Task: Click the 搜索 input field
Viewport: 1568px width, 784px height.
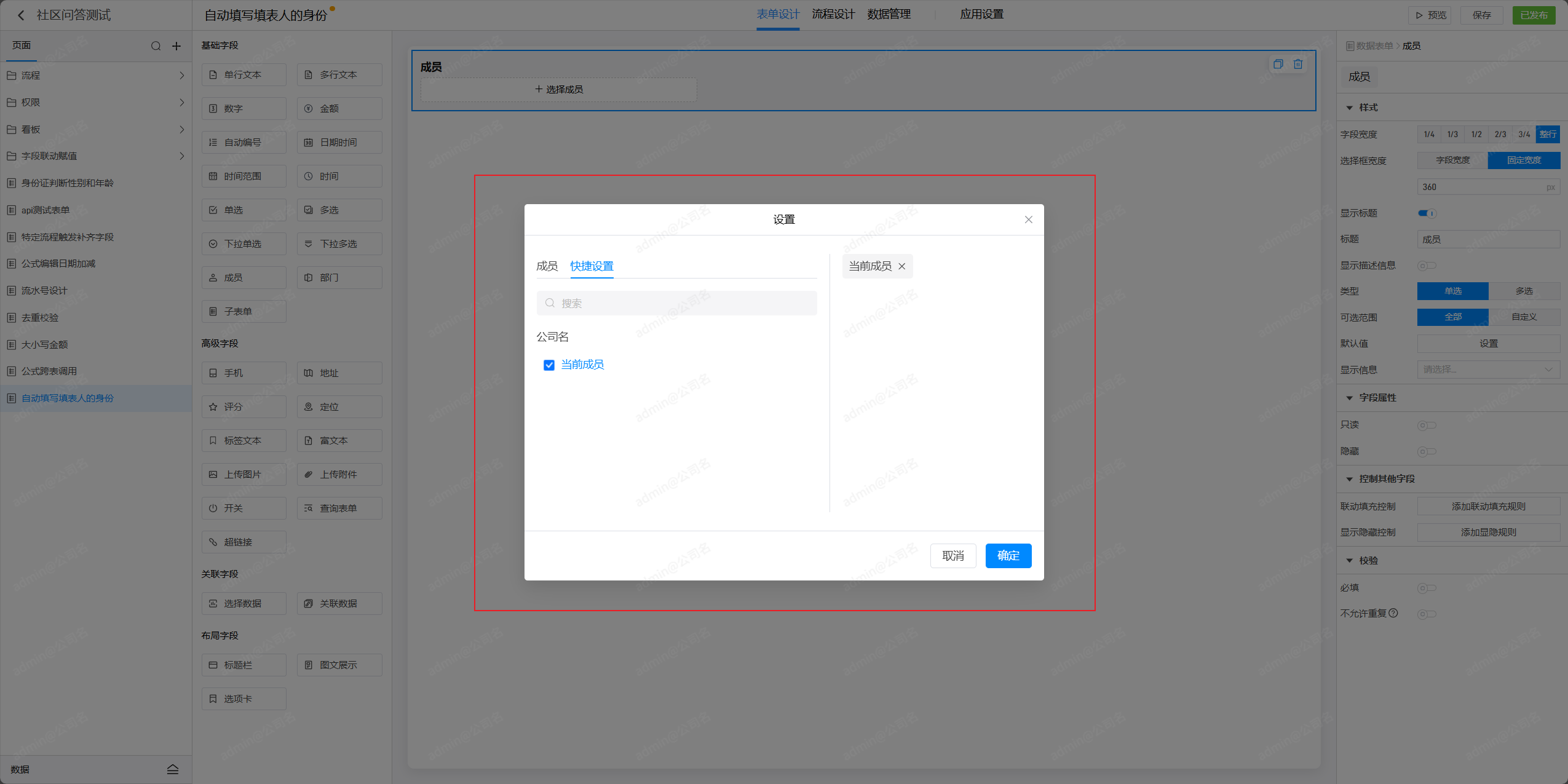Action: click(676, 303)
